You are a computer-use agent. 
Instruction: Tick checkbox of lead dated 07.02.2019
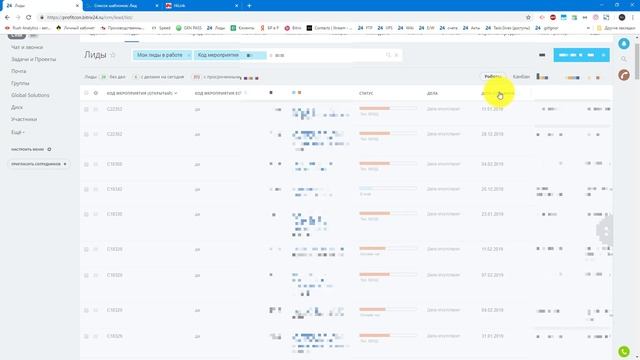86,276
